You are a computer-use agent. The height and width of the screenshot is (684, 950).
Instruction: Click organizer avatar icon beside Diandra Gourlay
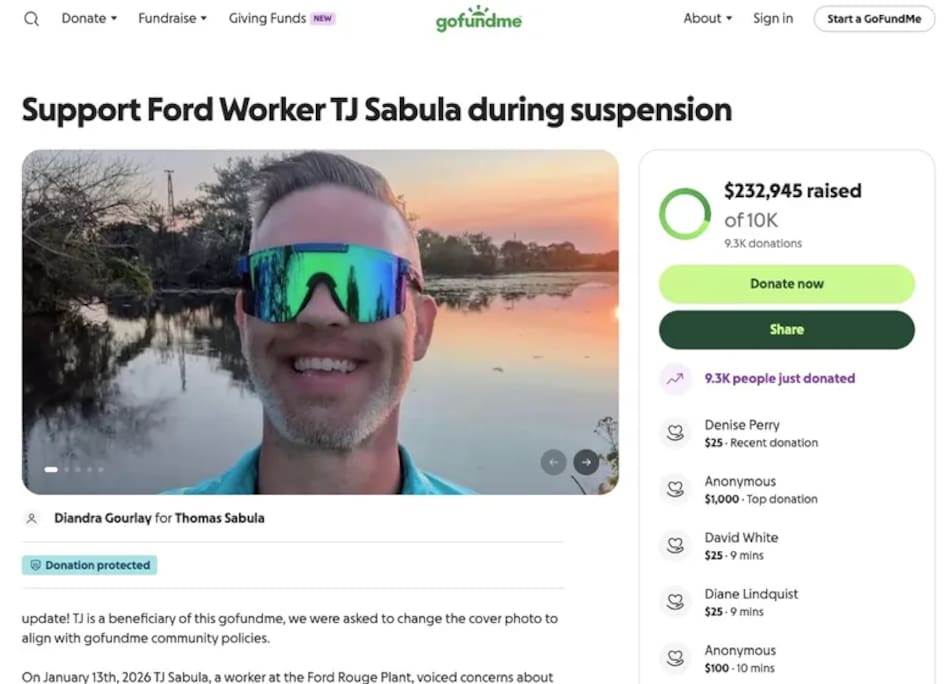click(x=32, y=519)
